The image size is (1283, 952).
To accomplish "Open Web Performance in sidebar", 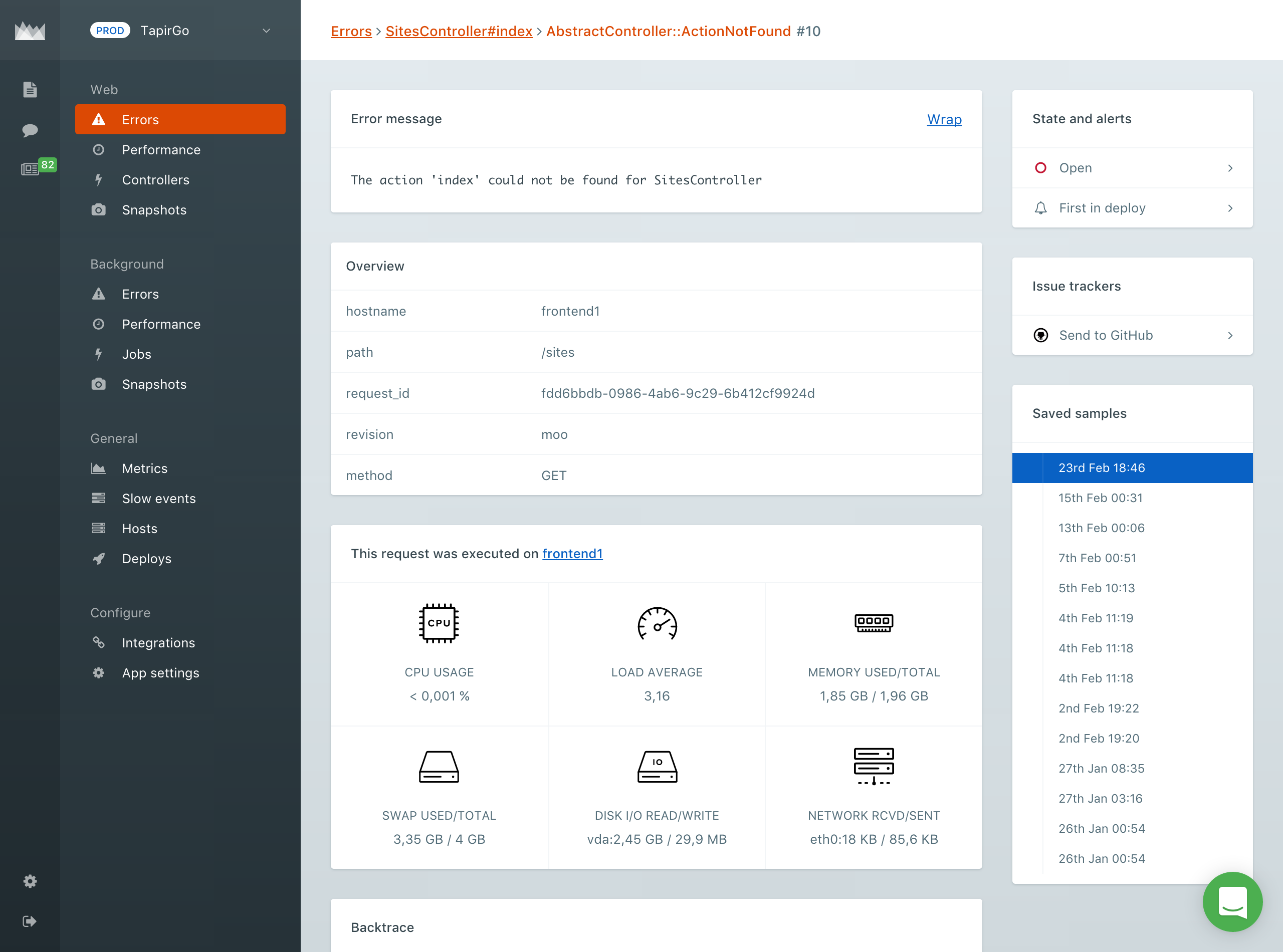I will point(161,150).
